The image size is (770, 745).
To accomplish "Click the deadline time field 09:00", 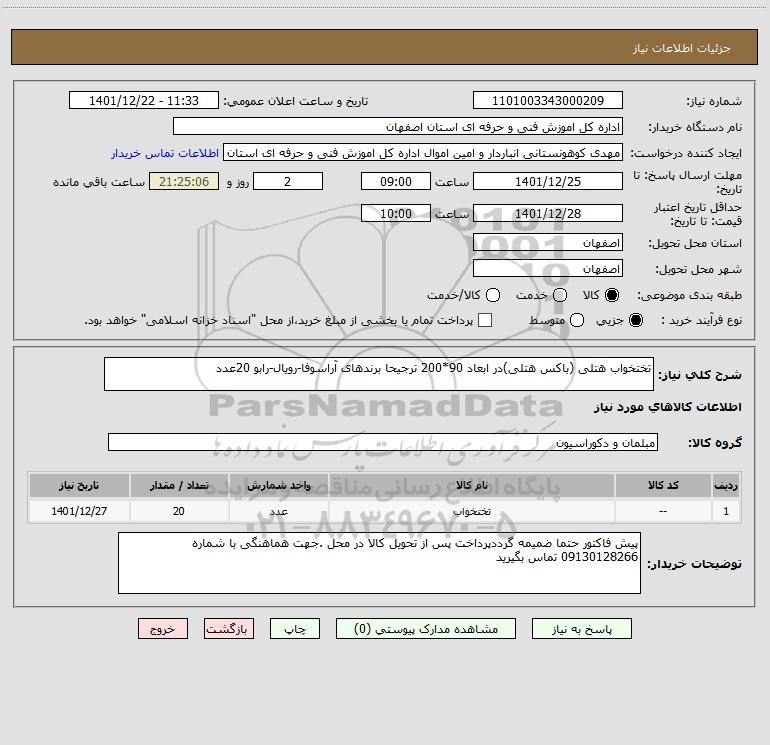I will point(396,181).
